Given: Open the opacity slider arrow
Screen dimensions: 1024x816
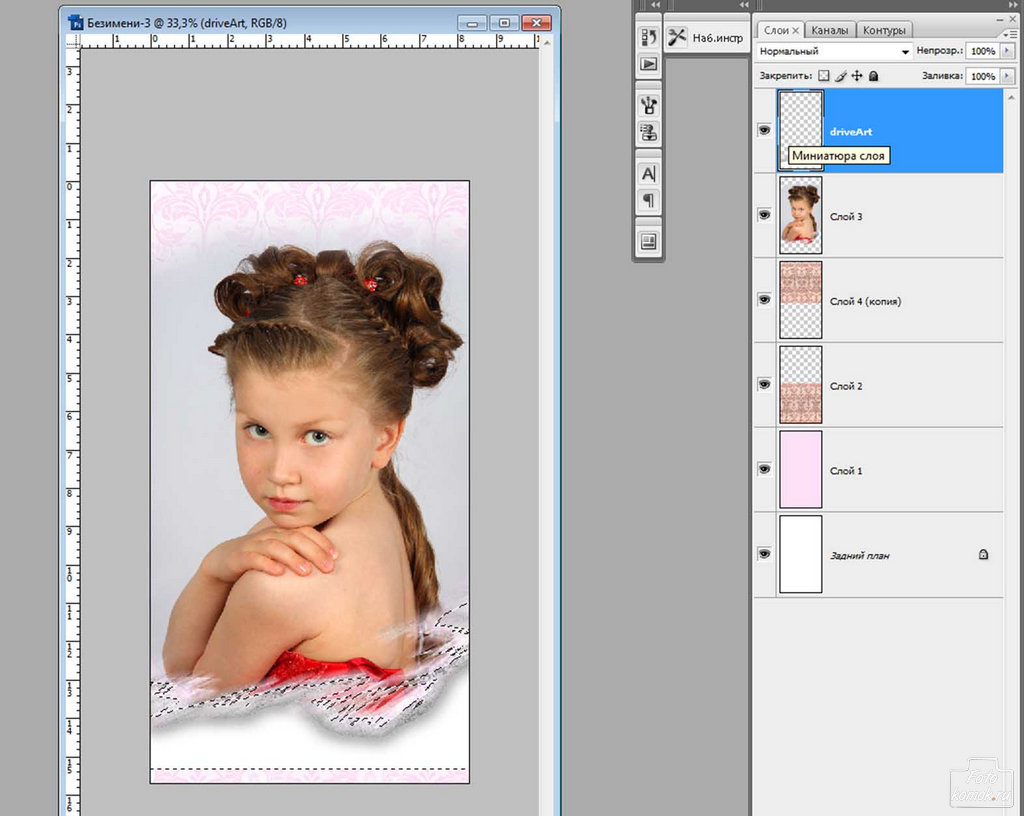Looking at the screenshot, I should pyautogui.click(x=1006, y=51).
